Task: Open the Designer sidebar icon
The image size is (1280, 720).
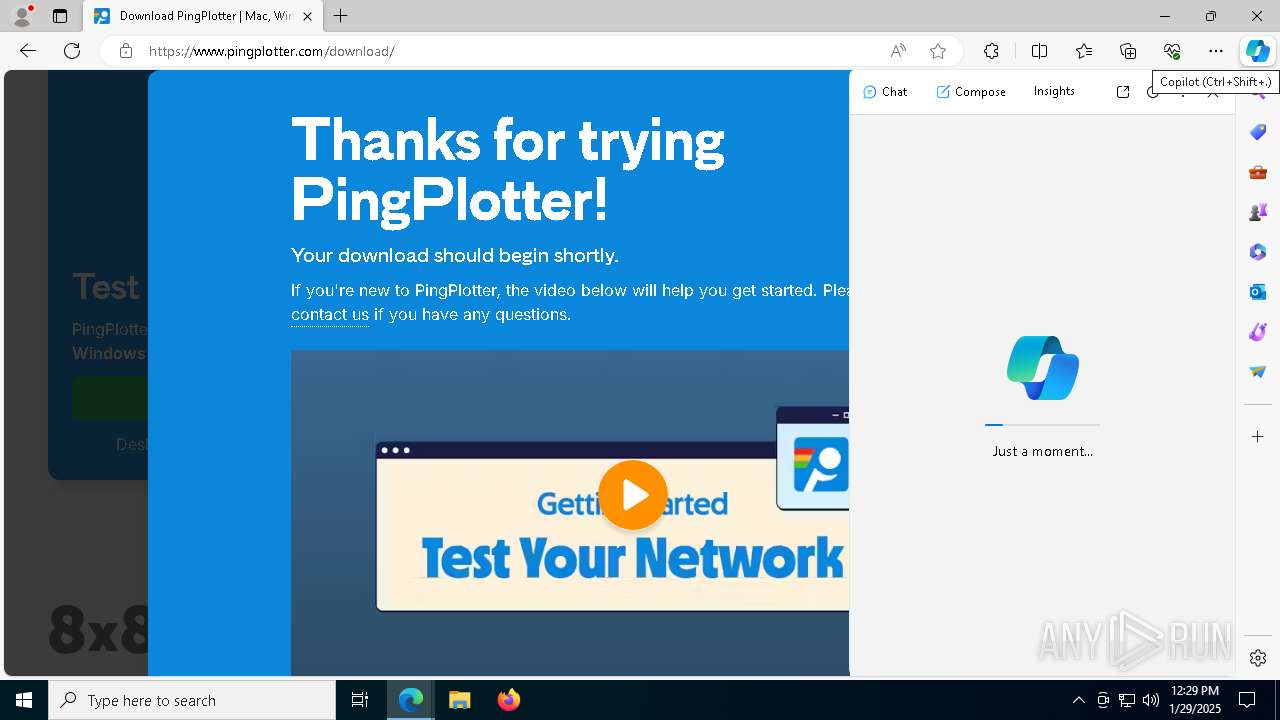Action: (1258, 332)
